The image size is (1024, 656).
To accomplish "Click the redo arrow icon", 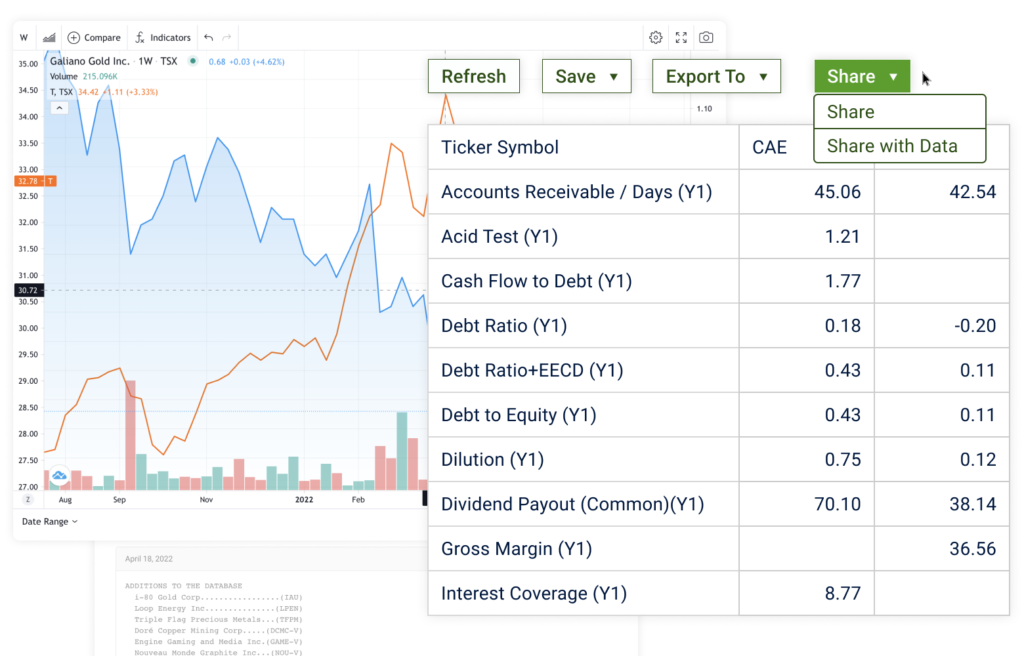I will [228, 37].
